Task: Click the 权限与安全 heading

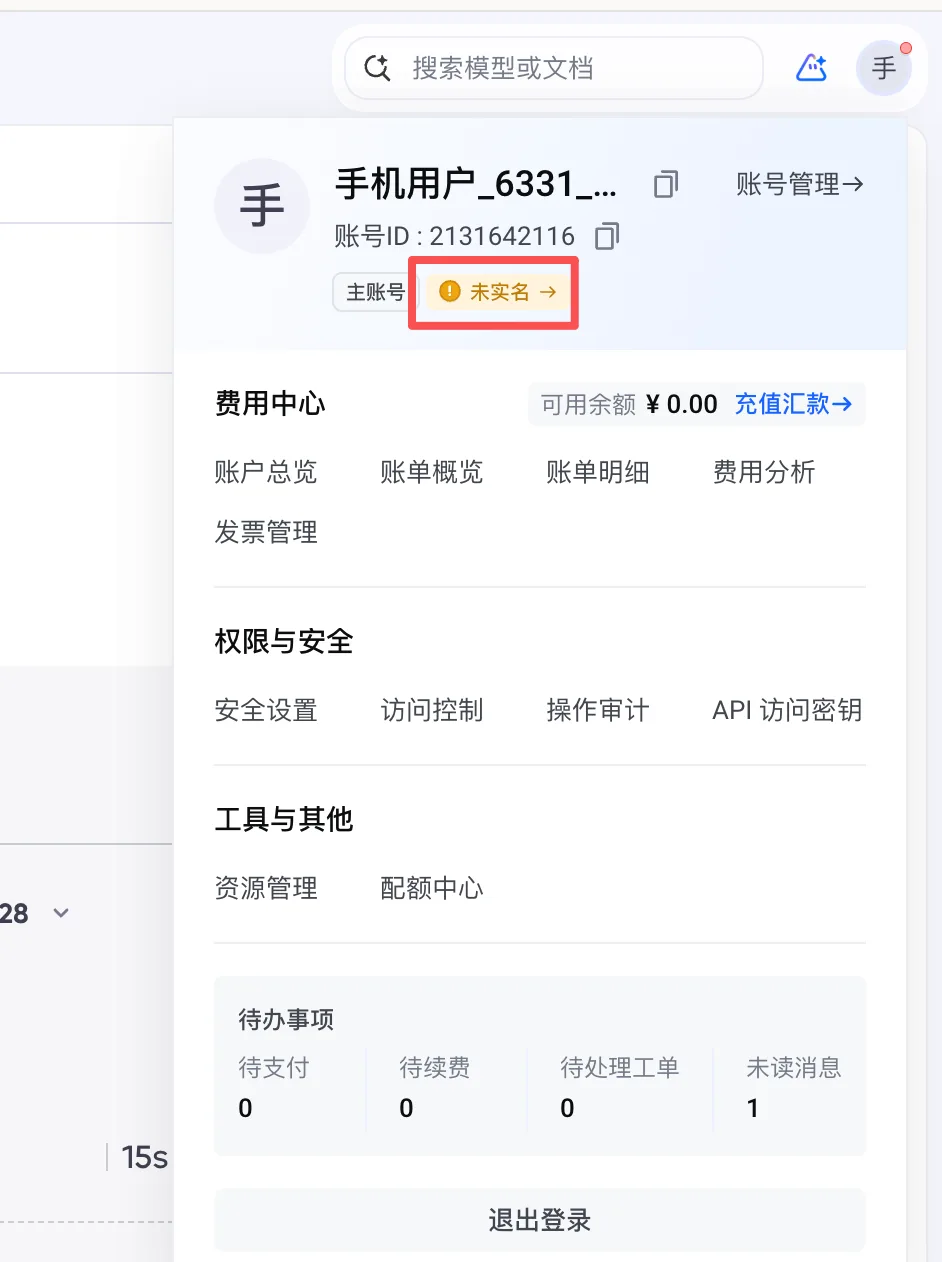Action: 284,641
